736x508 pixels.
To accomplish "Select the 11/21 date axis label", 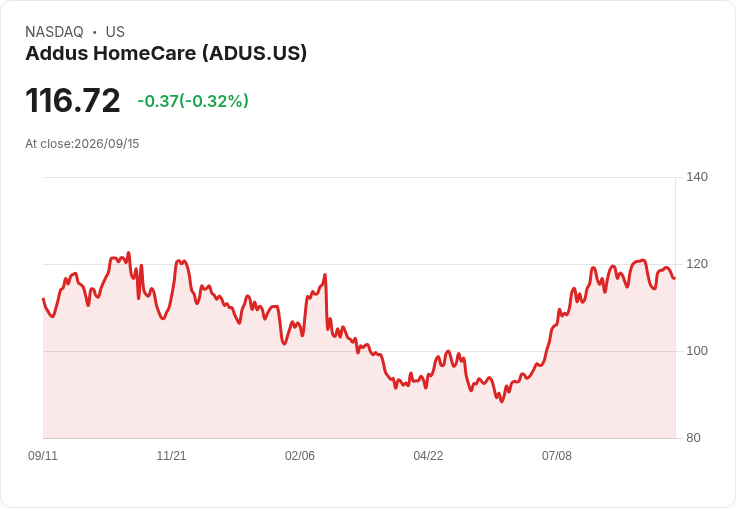I will point(171,456).
